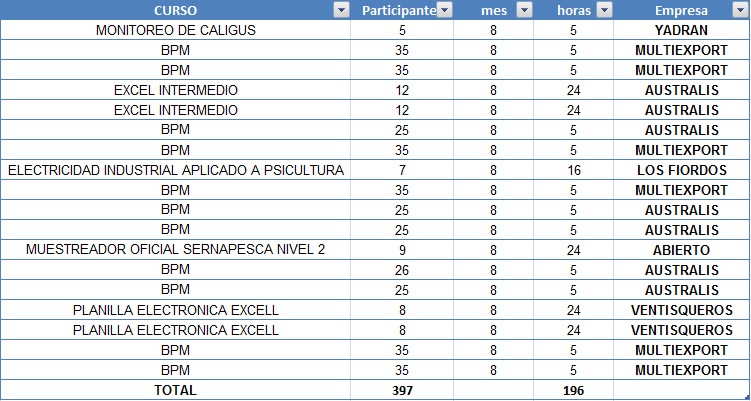Screen dimensions: 751x401
Task: Open the mes column filter dropdown
Action: coord(525,10)
